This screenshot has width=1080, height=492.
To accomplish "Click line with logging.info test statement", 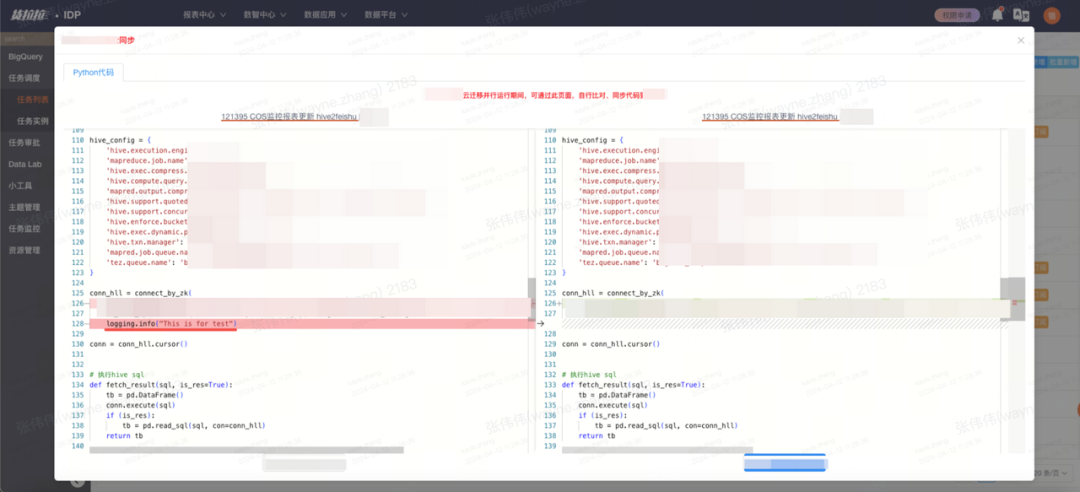I will tap(171, 324).
